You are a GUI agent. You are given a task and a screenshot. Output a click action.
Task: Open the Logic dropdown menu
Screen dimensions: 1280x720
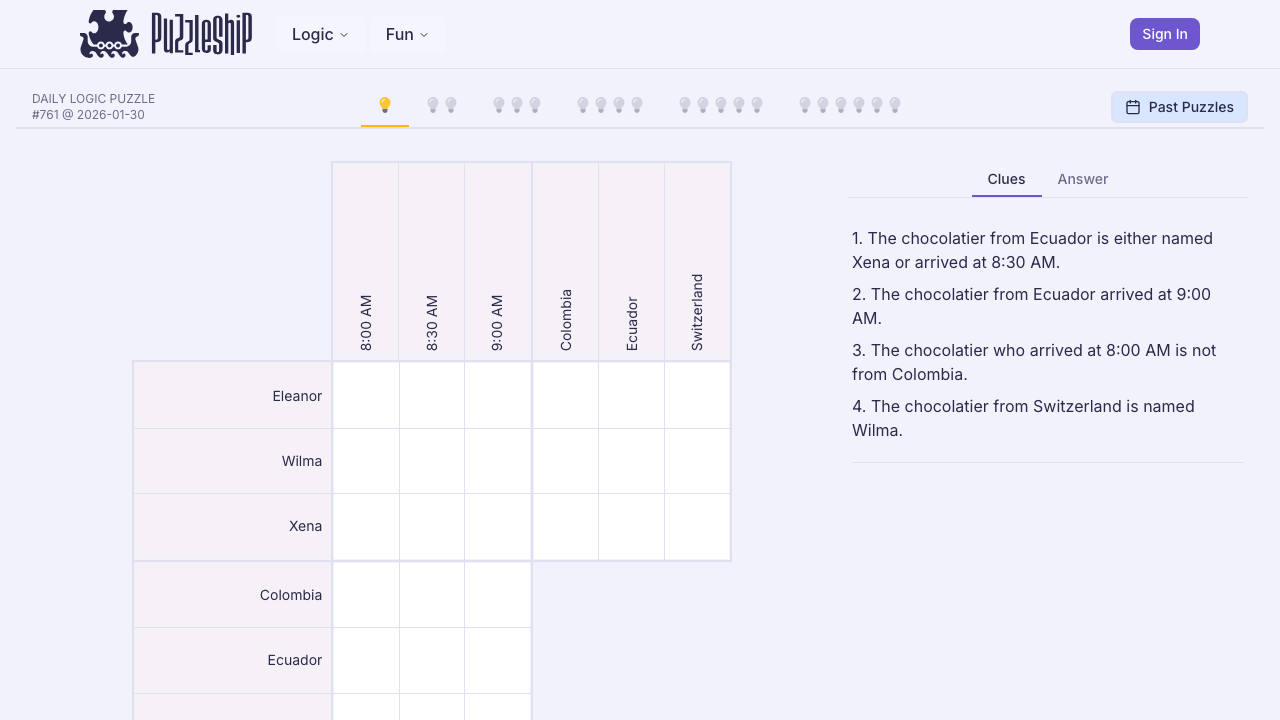click(320, 34)
